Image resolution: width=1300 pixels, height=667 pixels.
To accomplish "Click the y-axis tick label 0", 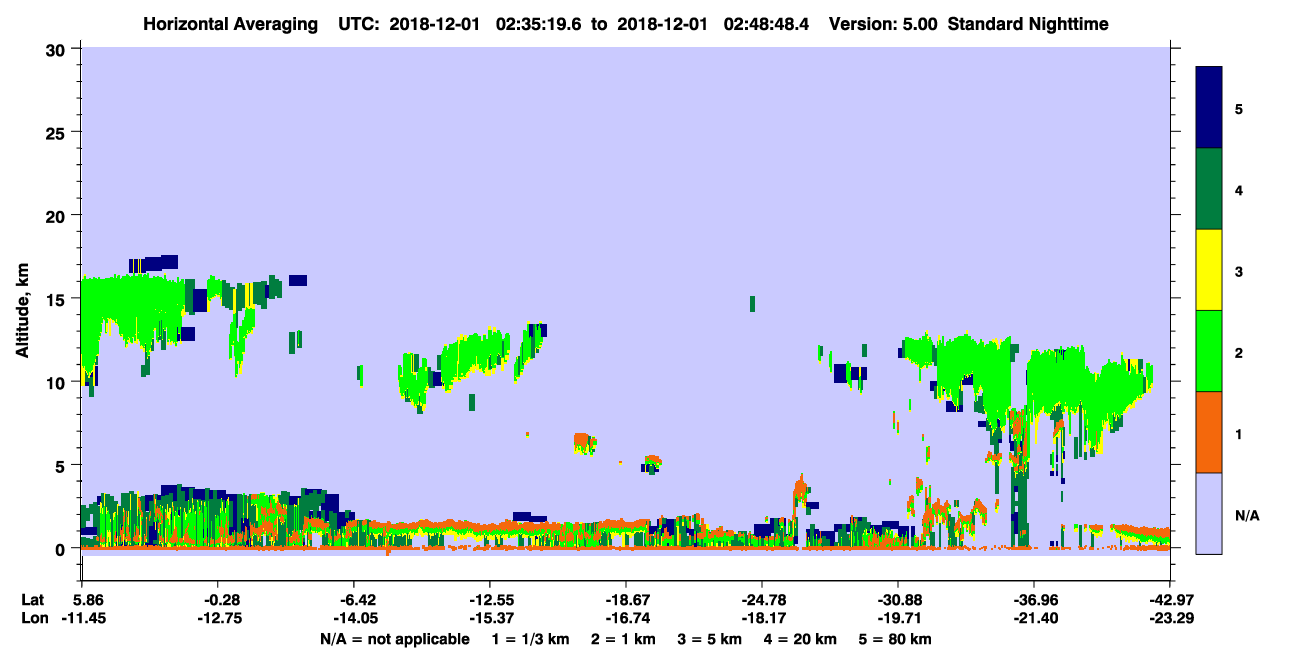I will pos(63,549).
